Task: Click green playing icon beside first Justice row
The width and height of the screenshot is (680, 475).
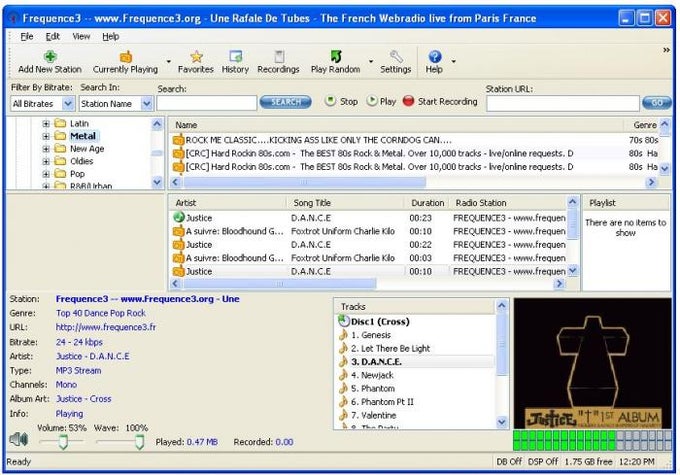Action: (178, 217)
